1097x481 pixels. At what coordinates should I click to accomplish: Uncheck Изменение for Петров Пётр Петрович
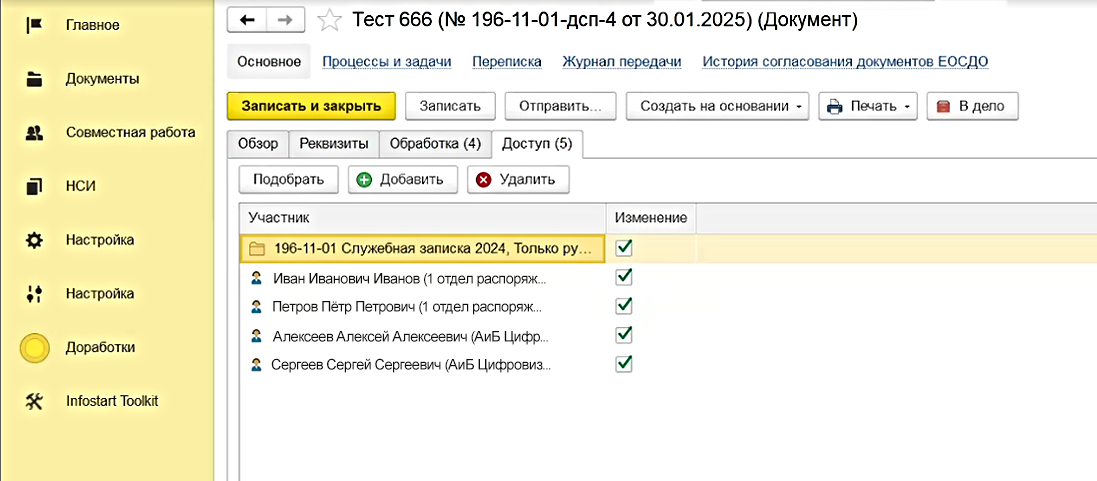(625, 305)
